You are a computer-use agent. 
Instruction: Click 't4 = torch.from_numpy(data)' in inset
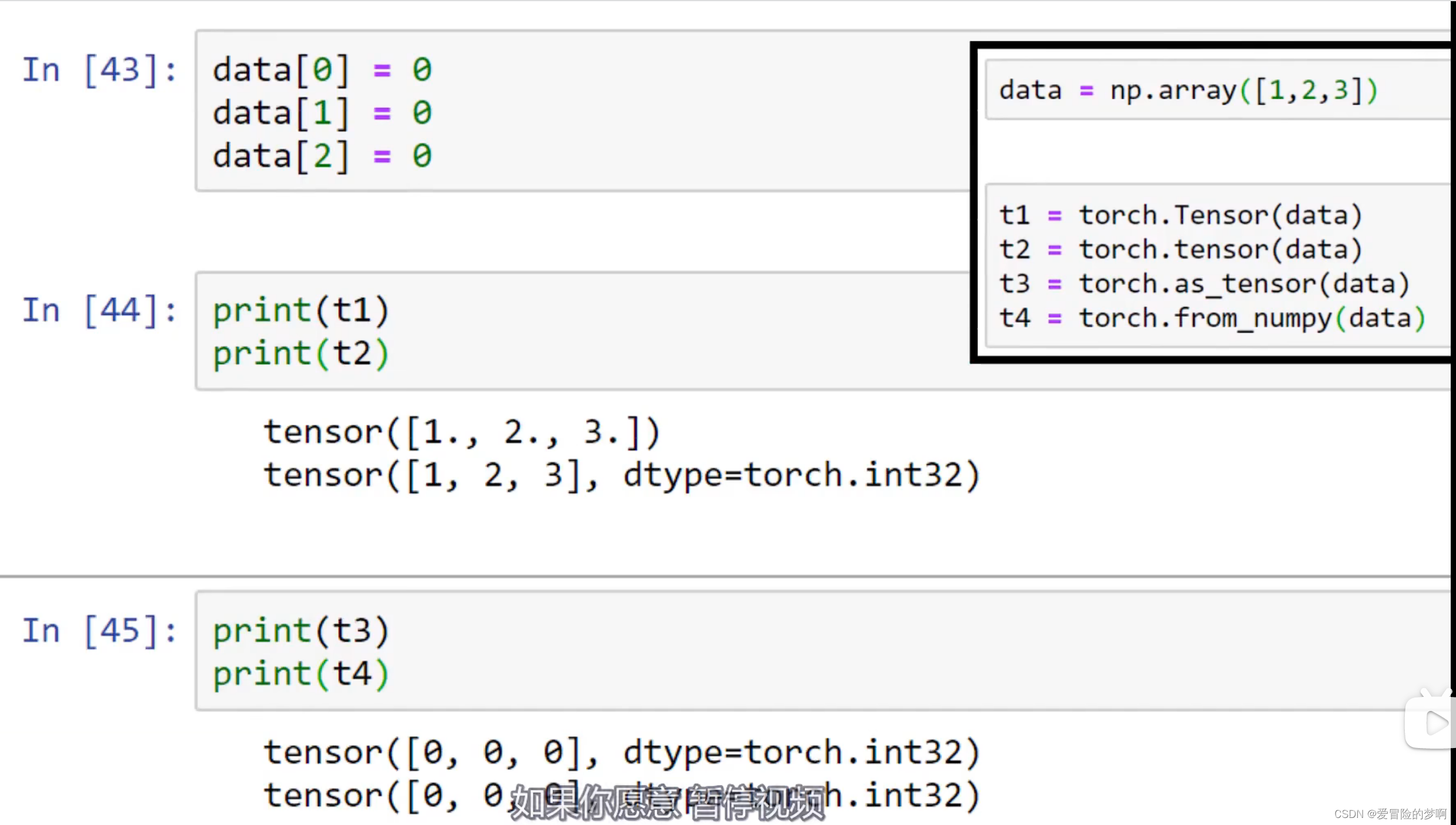[x=1213, y=318]
